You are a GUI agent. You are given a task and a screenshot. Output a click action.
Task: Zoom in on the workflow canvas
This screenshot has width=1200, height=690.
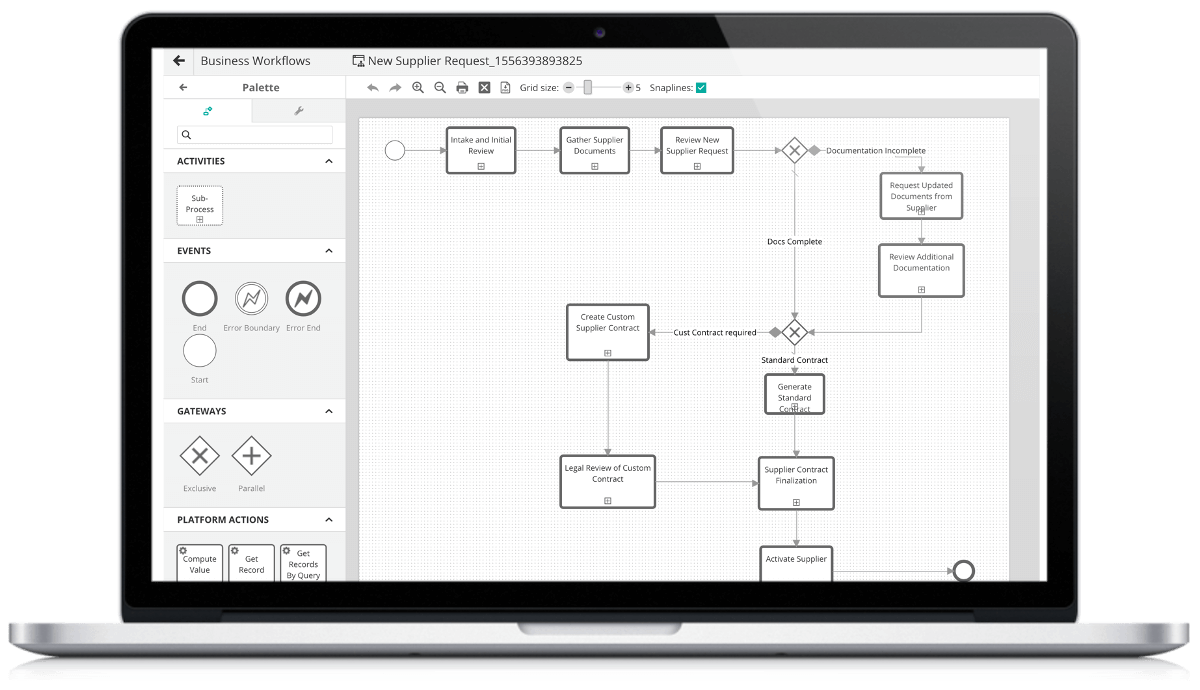pyautogui.click(x=418, y=88)
